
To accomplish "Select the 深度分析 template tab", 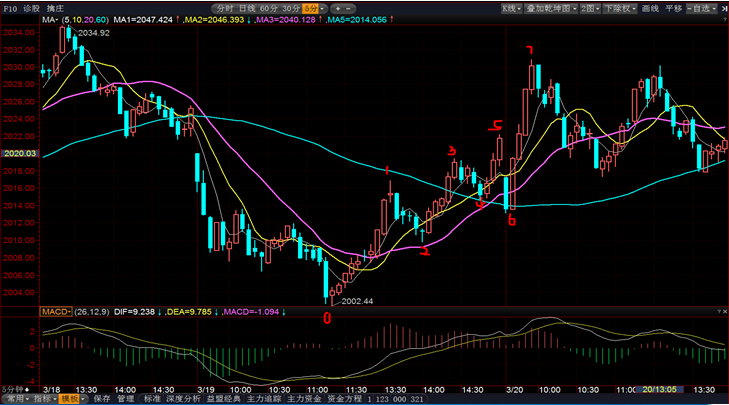I will coord(183,399).
